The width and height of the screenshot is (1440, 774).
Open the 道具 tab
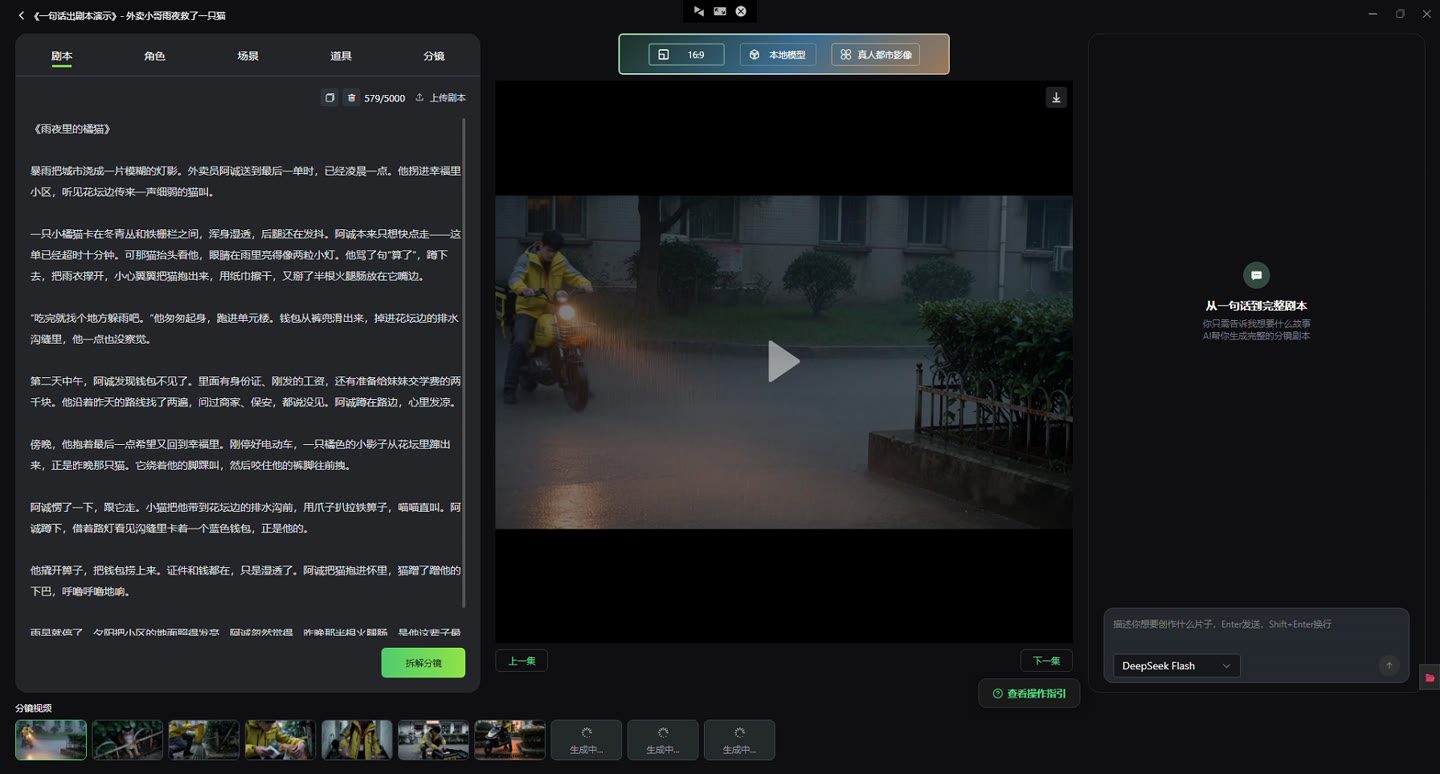tap(341, 56)
